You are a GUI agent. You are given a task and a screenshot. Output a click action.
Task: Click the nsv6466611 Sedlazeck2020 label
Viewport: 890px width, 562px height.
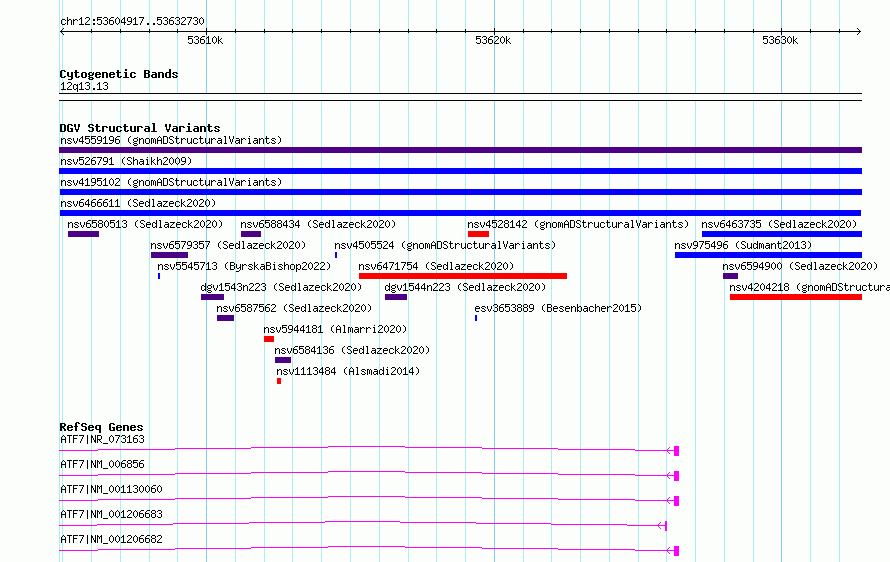[138, 203]
